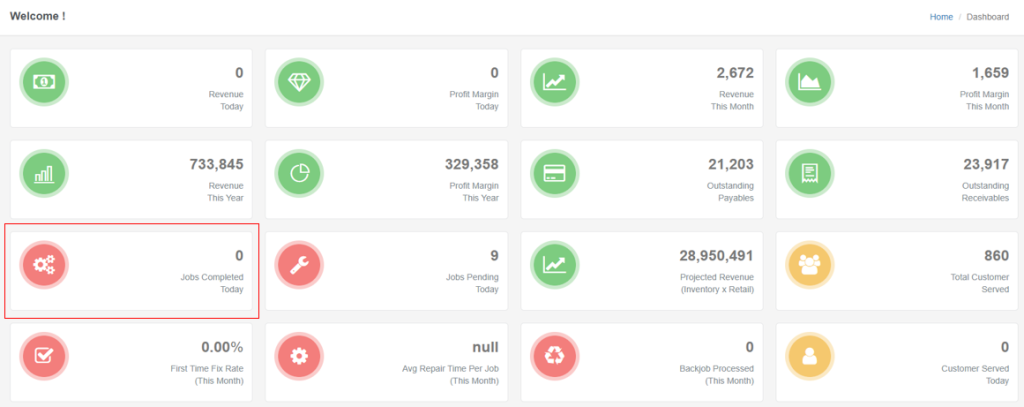Click the chart icon for Projected Revenue
Image resolution: width=1024 pixels, height=407 pixels.
(555, 265)
